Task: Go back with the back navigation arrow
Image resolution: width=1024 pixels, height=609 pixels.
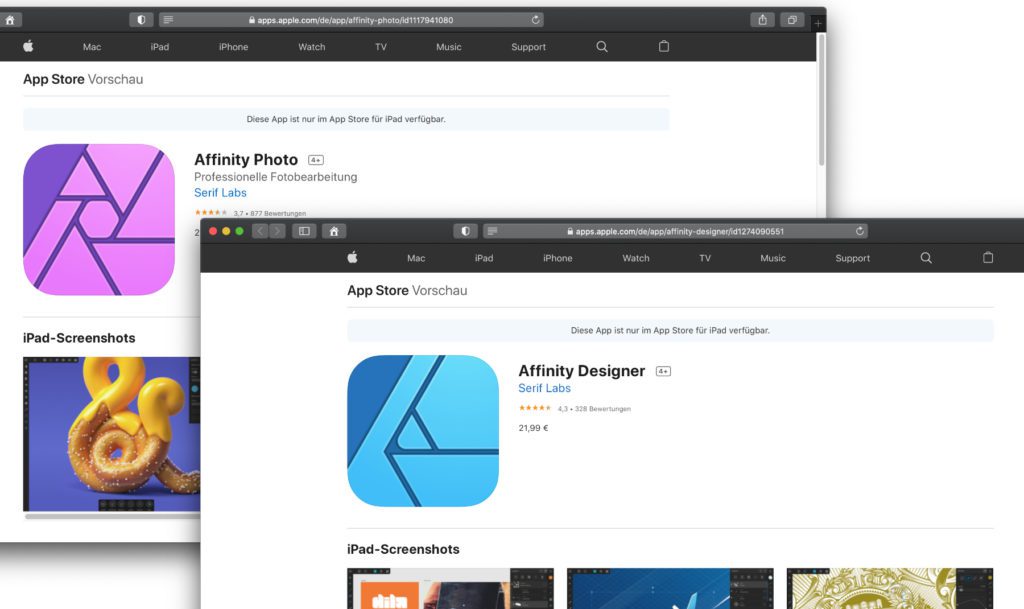Action: 261,230
